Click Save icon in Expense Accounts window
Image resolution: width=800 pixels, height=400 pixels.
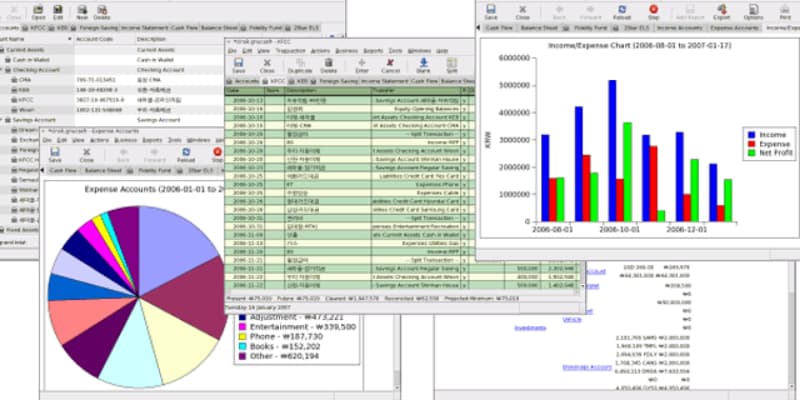(x=55, y=154)
